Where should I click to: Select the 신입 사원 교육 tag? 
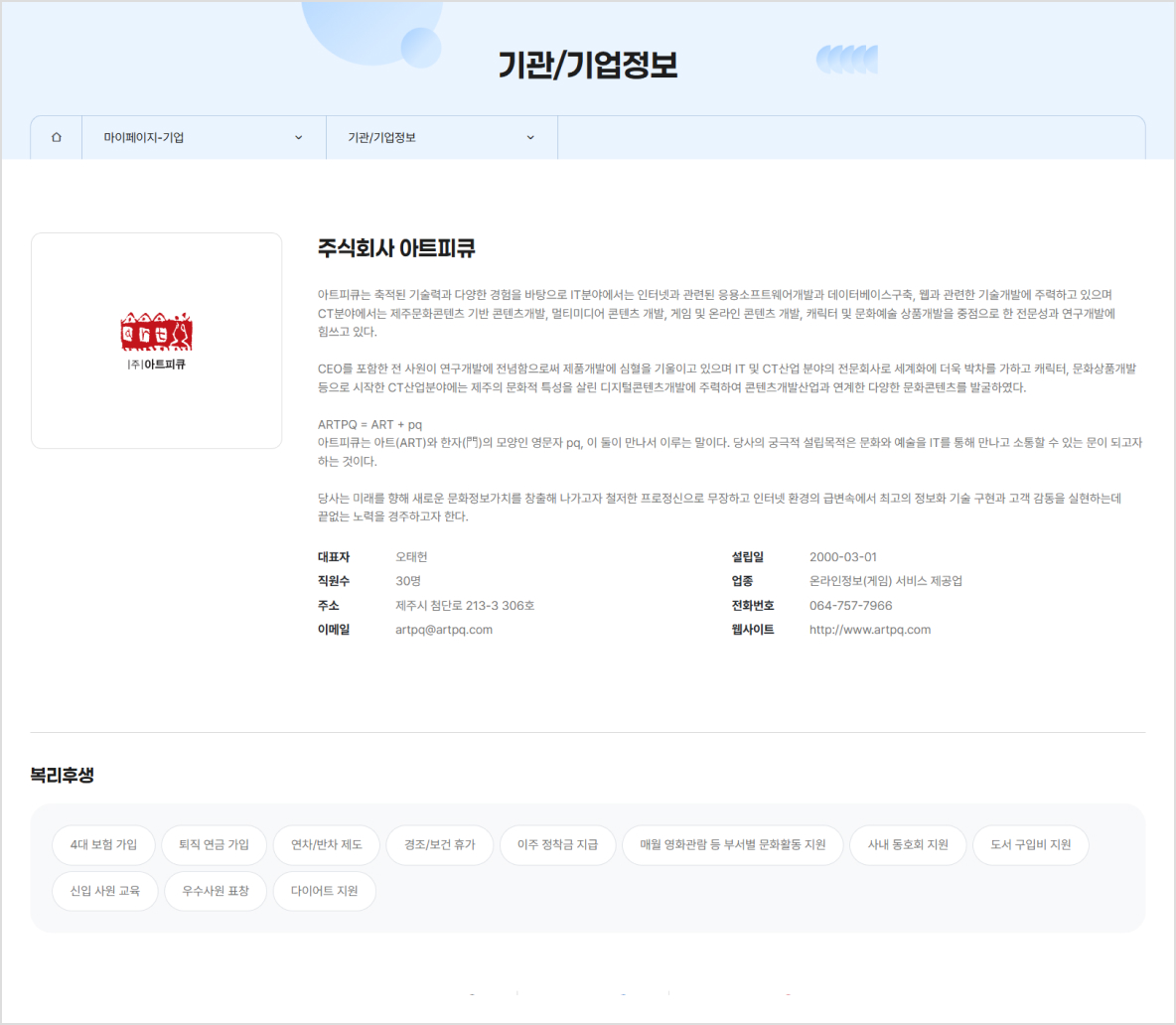coord(104,891)
